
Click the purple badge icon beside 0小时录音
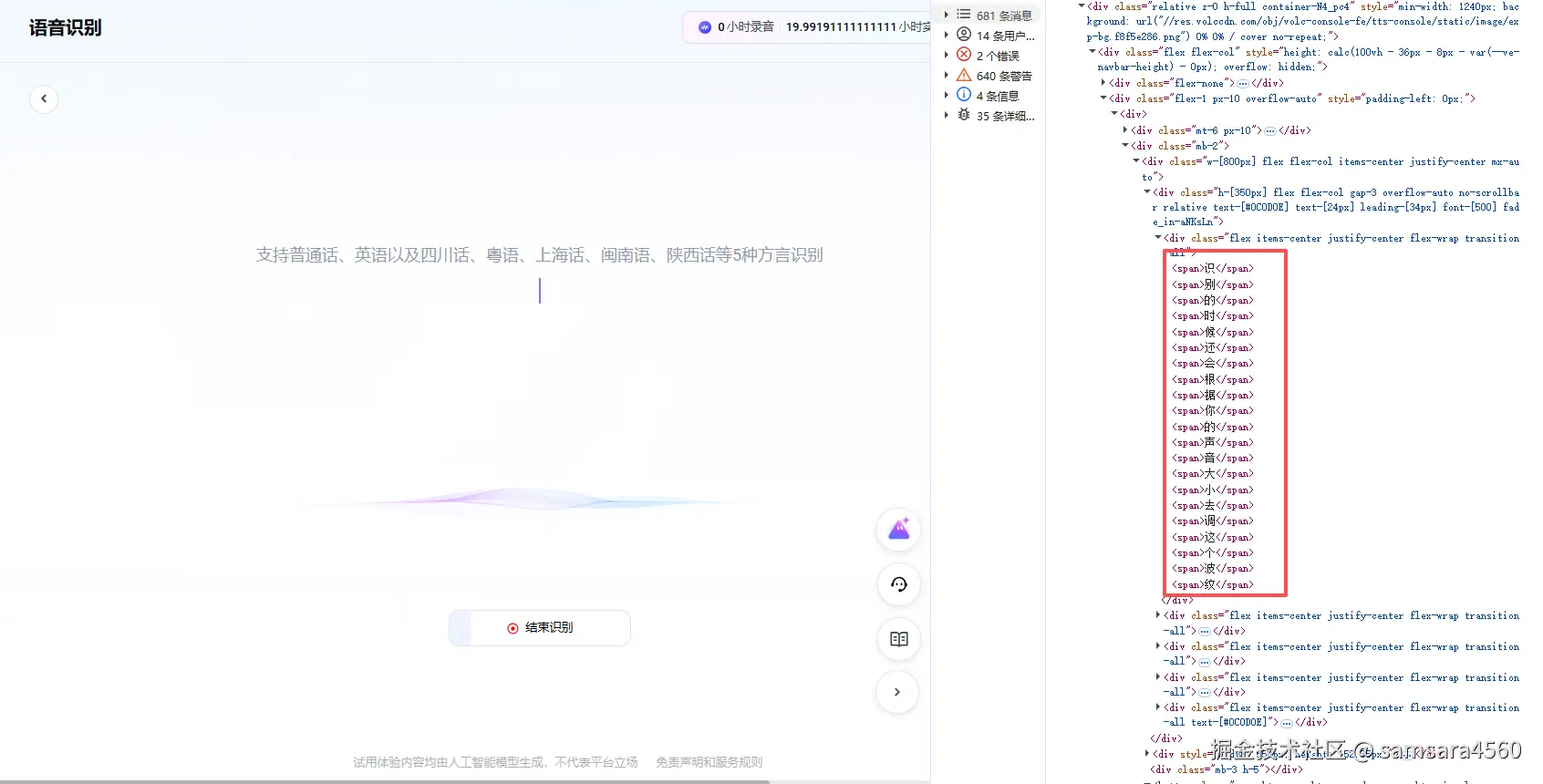coord(704,27)
